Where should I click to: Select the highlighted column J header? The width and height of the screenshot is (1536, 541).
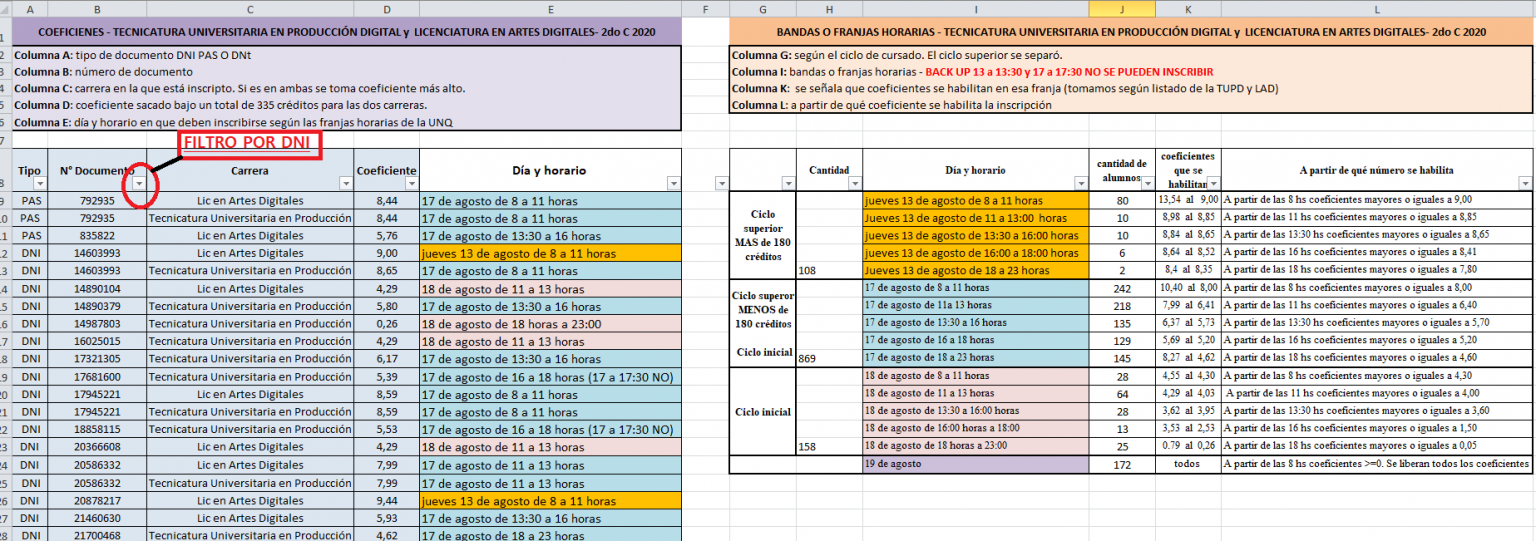pyautogui.click(x=1121, y=9)
